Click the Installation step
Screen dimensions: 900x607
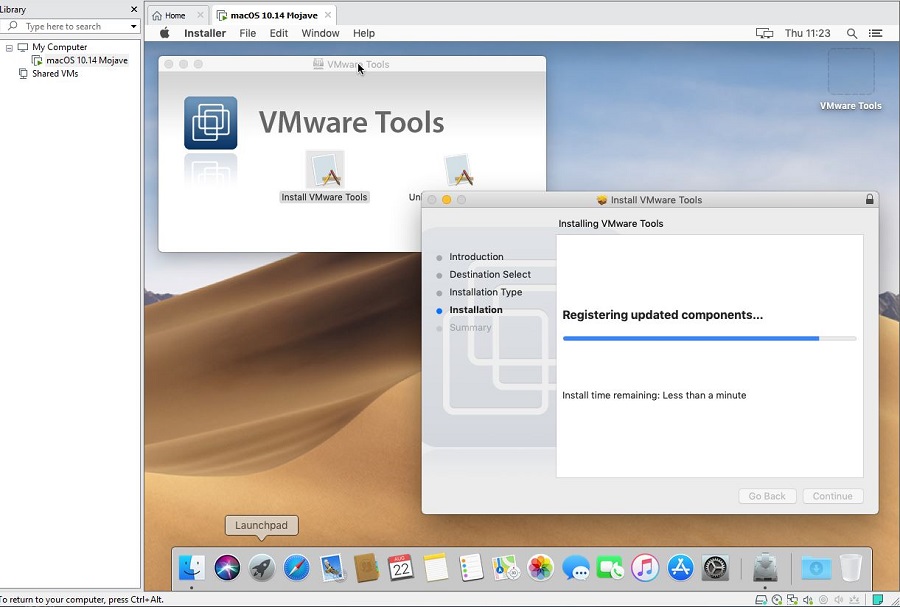[x=476, y=310]
